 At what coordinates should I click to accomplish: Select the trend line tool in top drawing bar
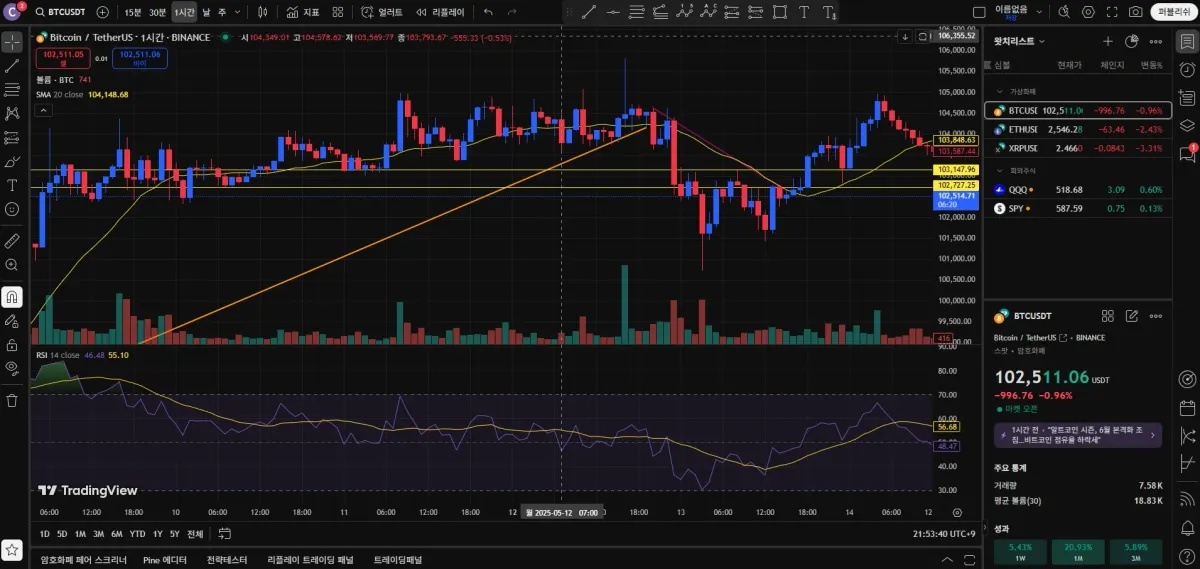(x=589, y=12)
